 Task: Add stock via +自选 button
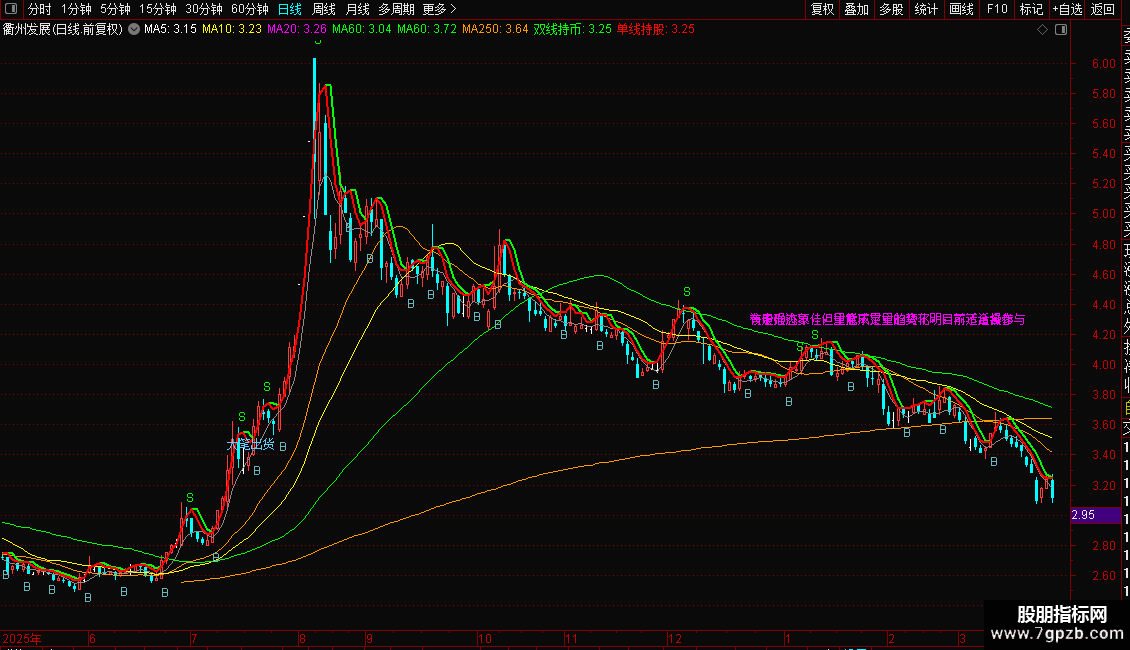[1067, 9]
